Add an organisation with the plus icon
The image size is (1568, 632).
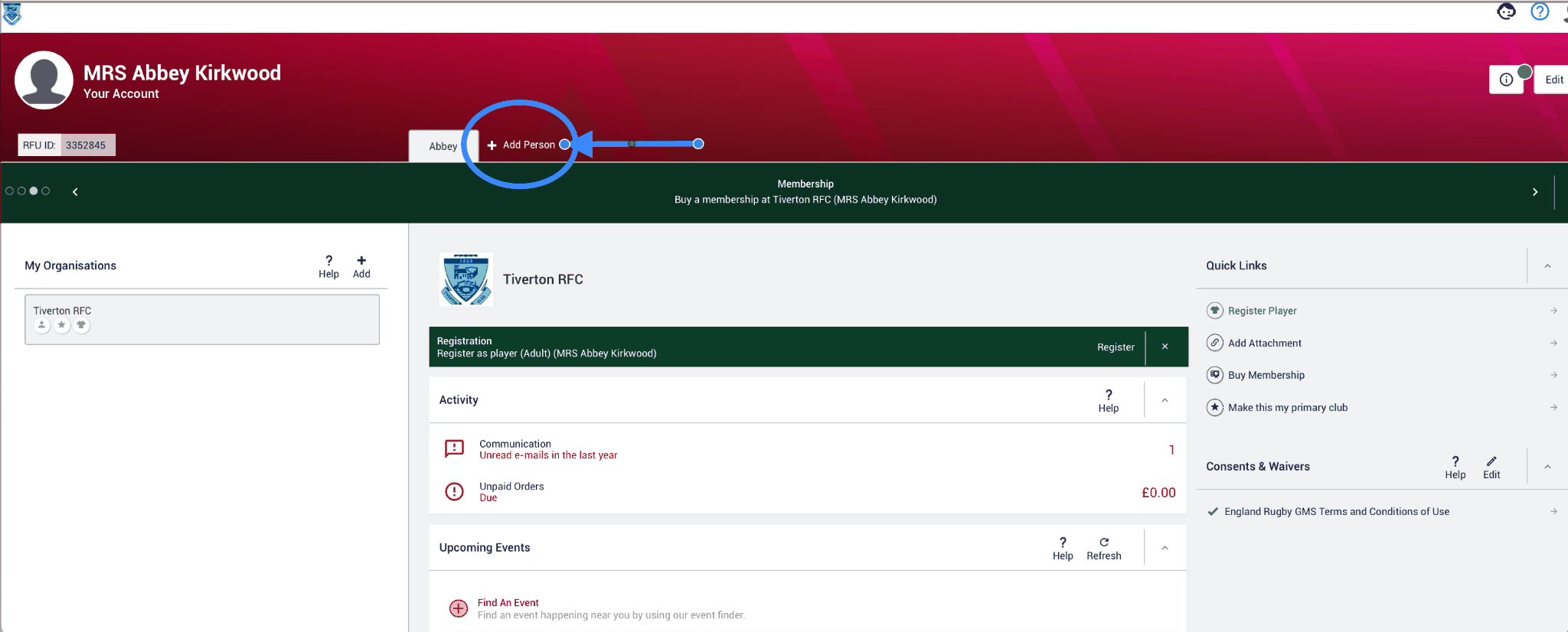[361, 267]
